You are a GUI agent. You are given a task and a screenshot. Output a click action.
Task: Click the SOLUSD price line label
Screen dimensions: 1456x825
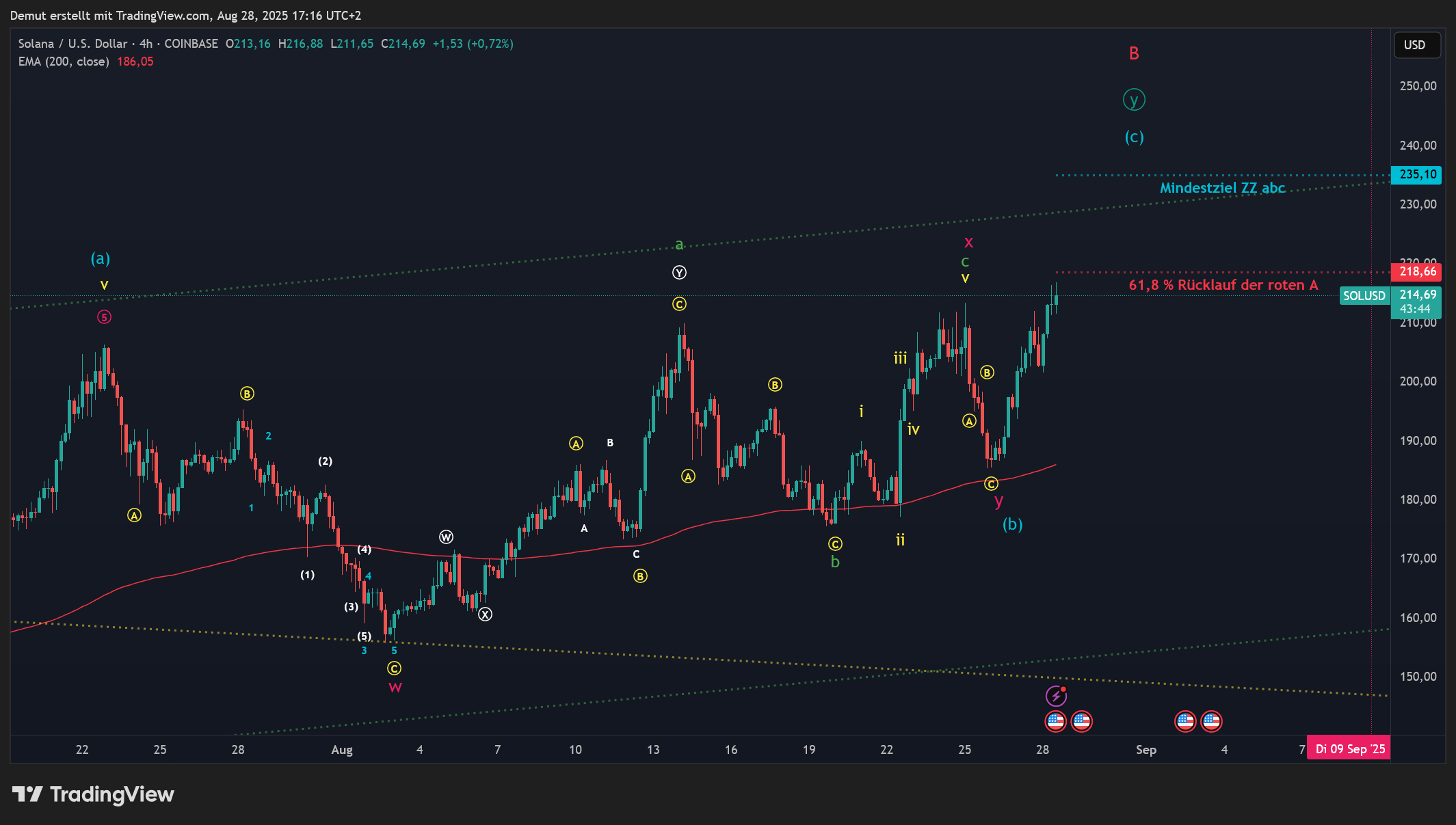1363,296
